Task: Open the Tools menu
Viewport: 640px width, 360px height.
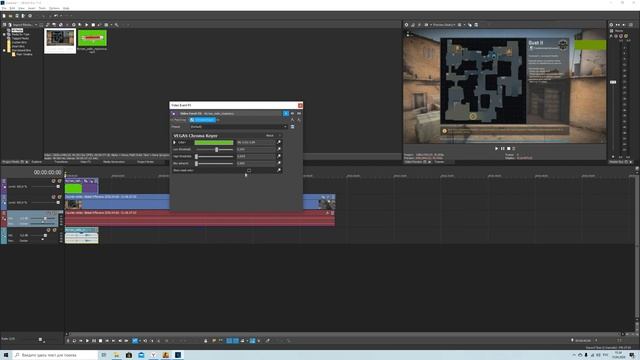Action: click(x=42, y=8)
